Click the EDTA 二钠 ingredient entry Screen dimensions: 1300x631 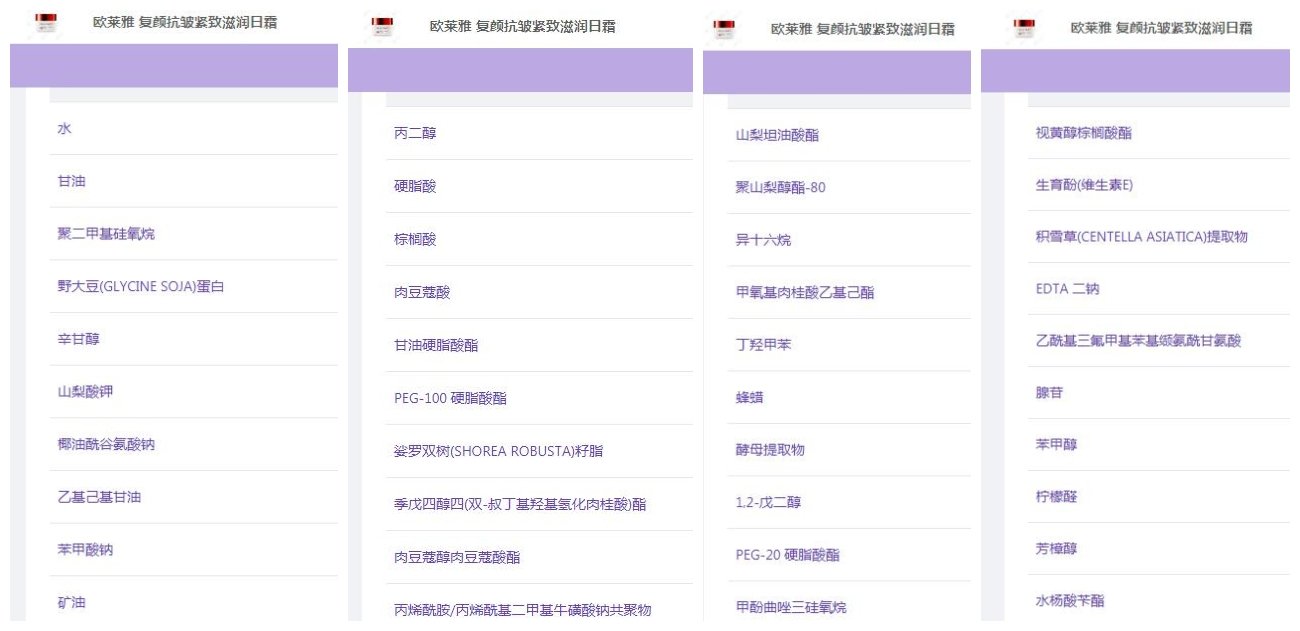[x=1067, y=289]
